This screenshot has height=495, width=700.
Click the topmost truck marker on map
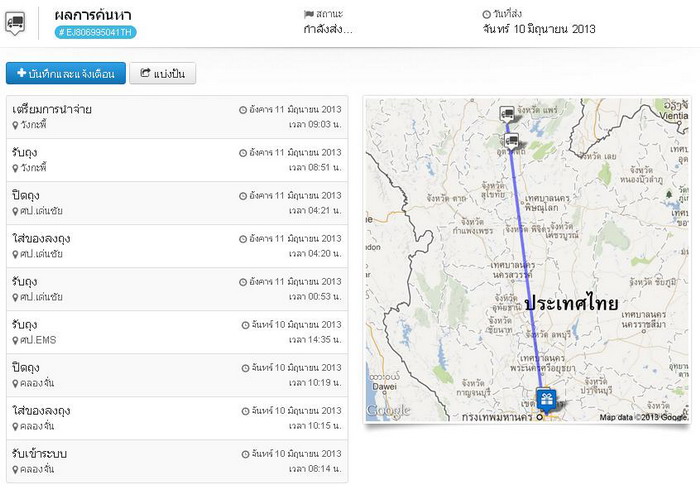(x=507, y=114)
